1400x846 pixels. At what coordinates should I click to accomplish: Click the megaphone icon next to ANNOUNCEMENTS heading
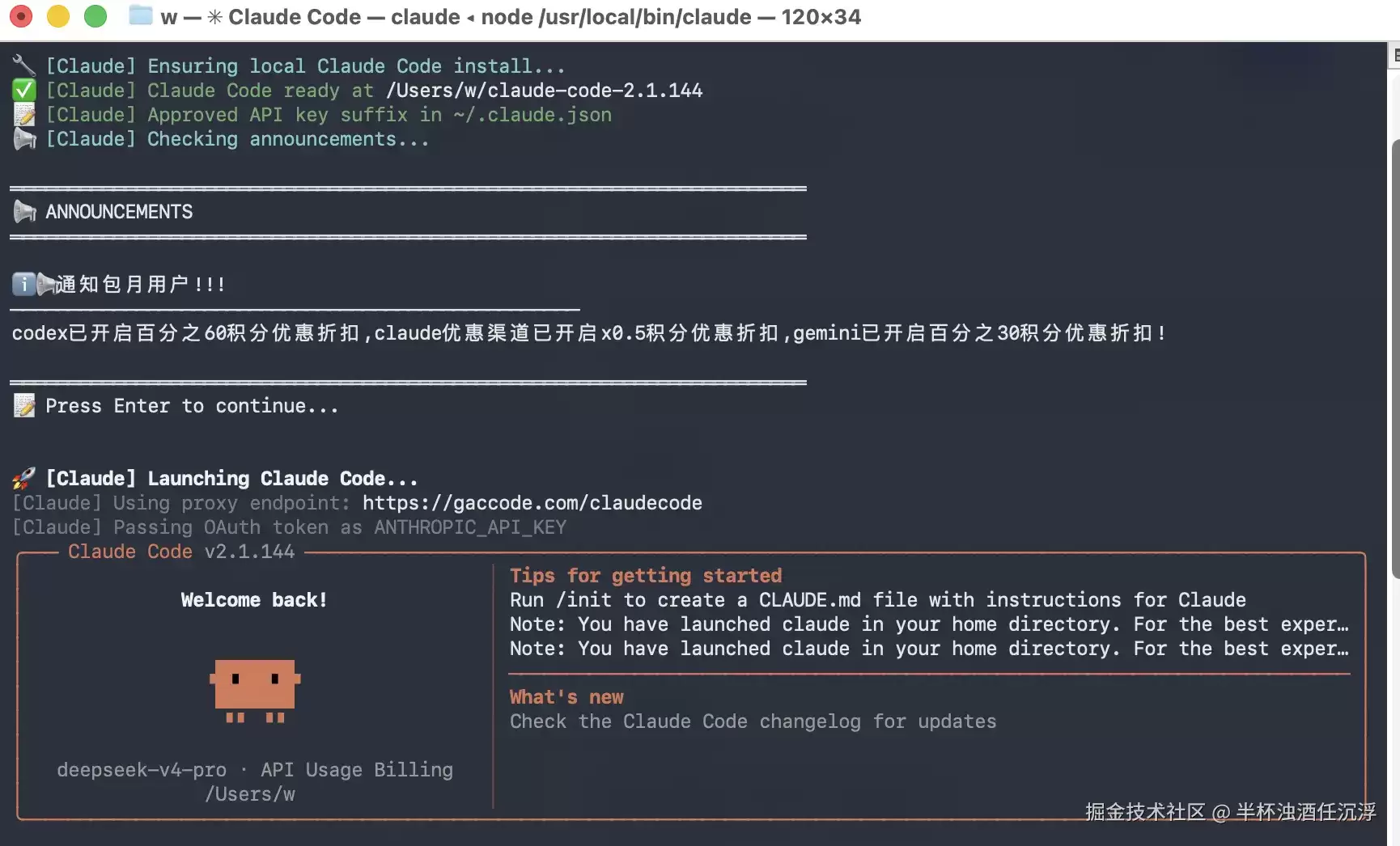pos(24,212)
